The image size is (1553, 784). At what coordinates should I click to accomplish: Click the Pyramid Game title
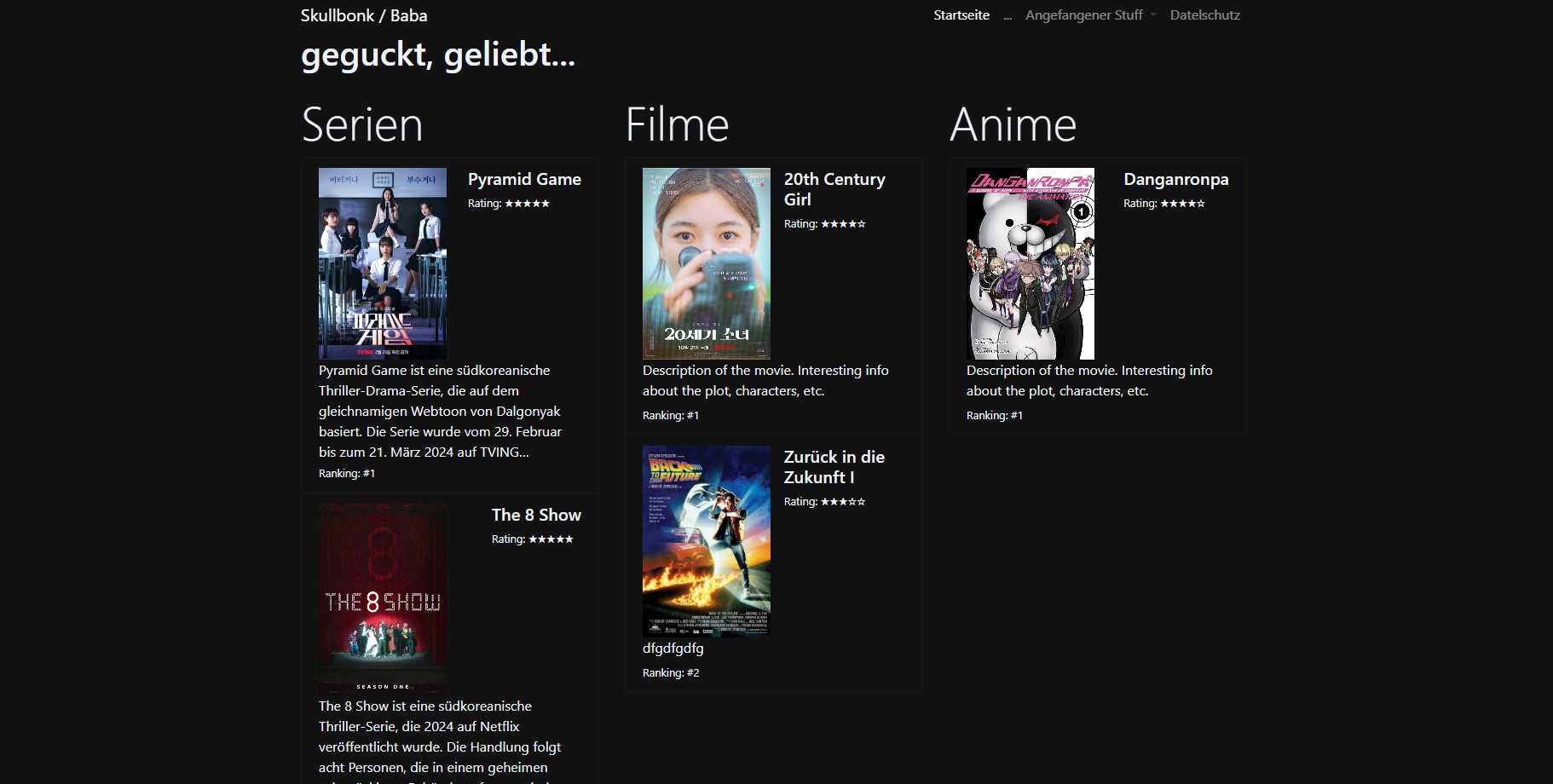pos(524,179)
